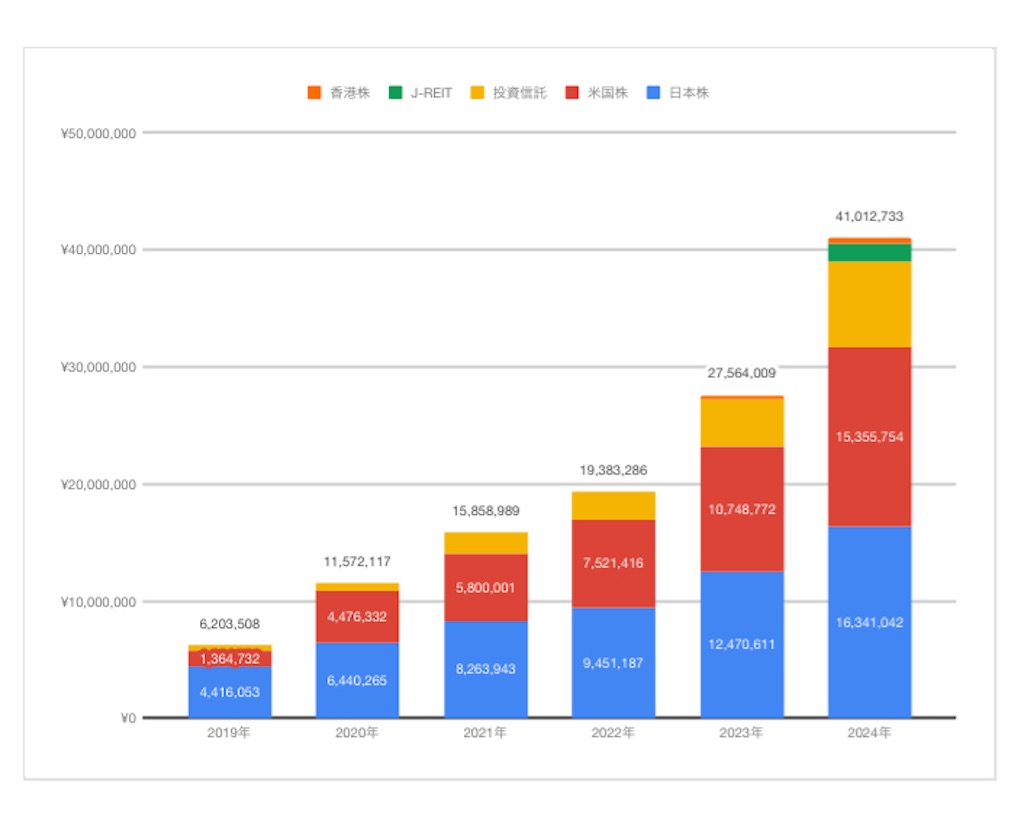Select the red segment labeled 5,800,001
The image size is (1024, 820).
486,588
